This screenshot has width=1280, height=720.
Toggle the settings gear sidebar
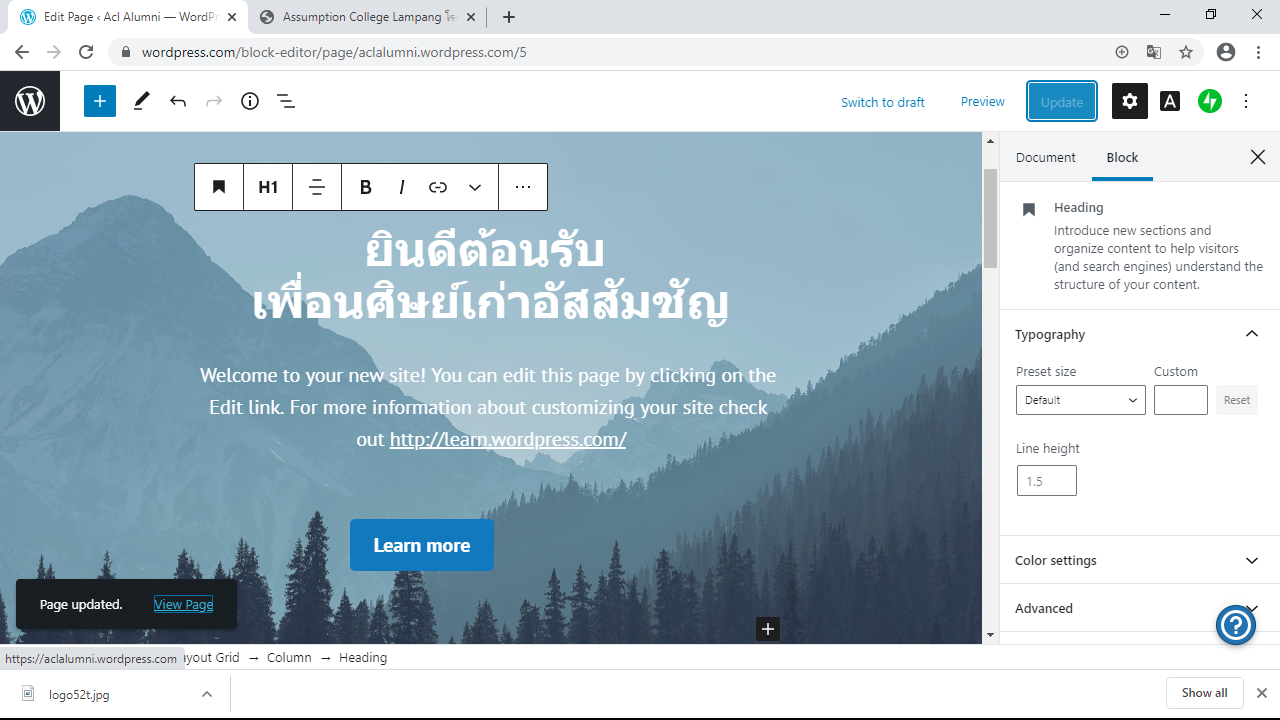click(x=1130, y=101)
